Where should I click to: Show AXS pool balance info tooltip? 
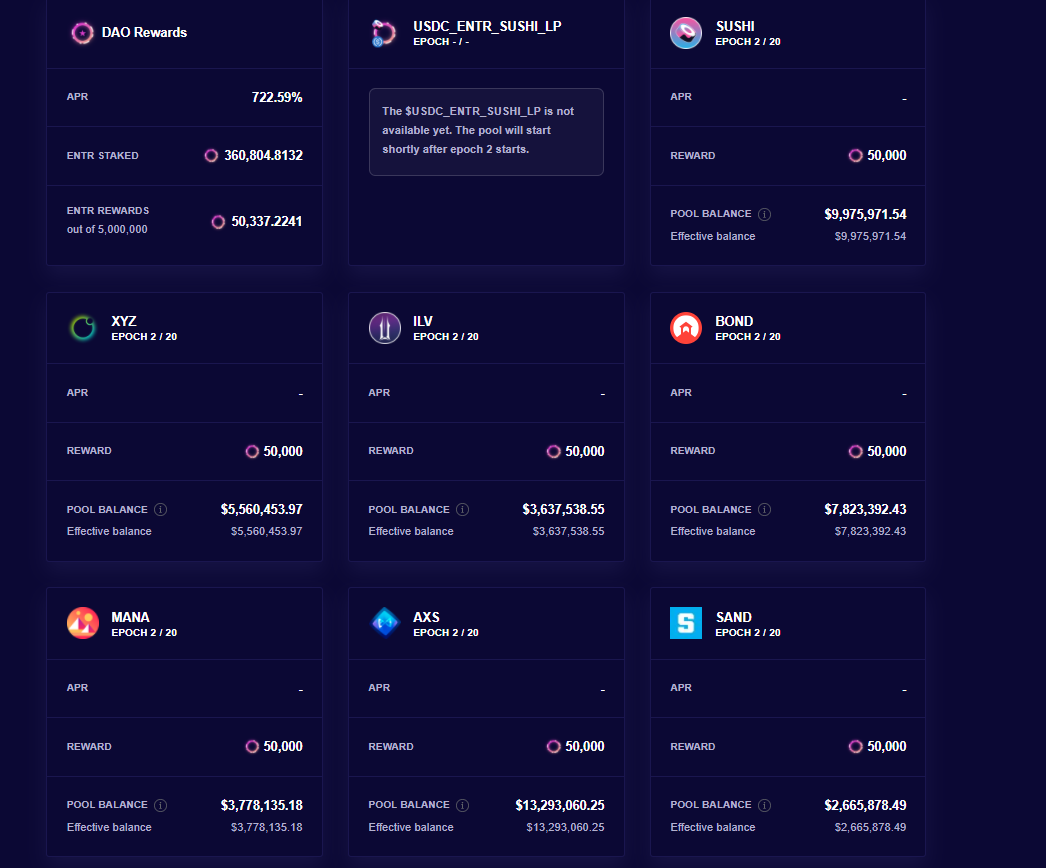[x=463, y=805]
